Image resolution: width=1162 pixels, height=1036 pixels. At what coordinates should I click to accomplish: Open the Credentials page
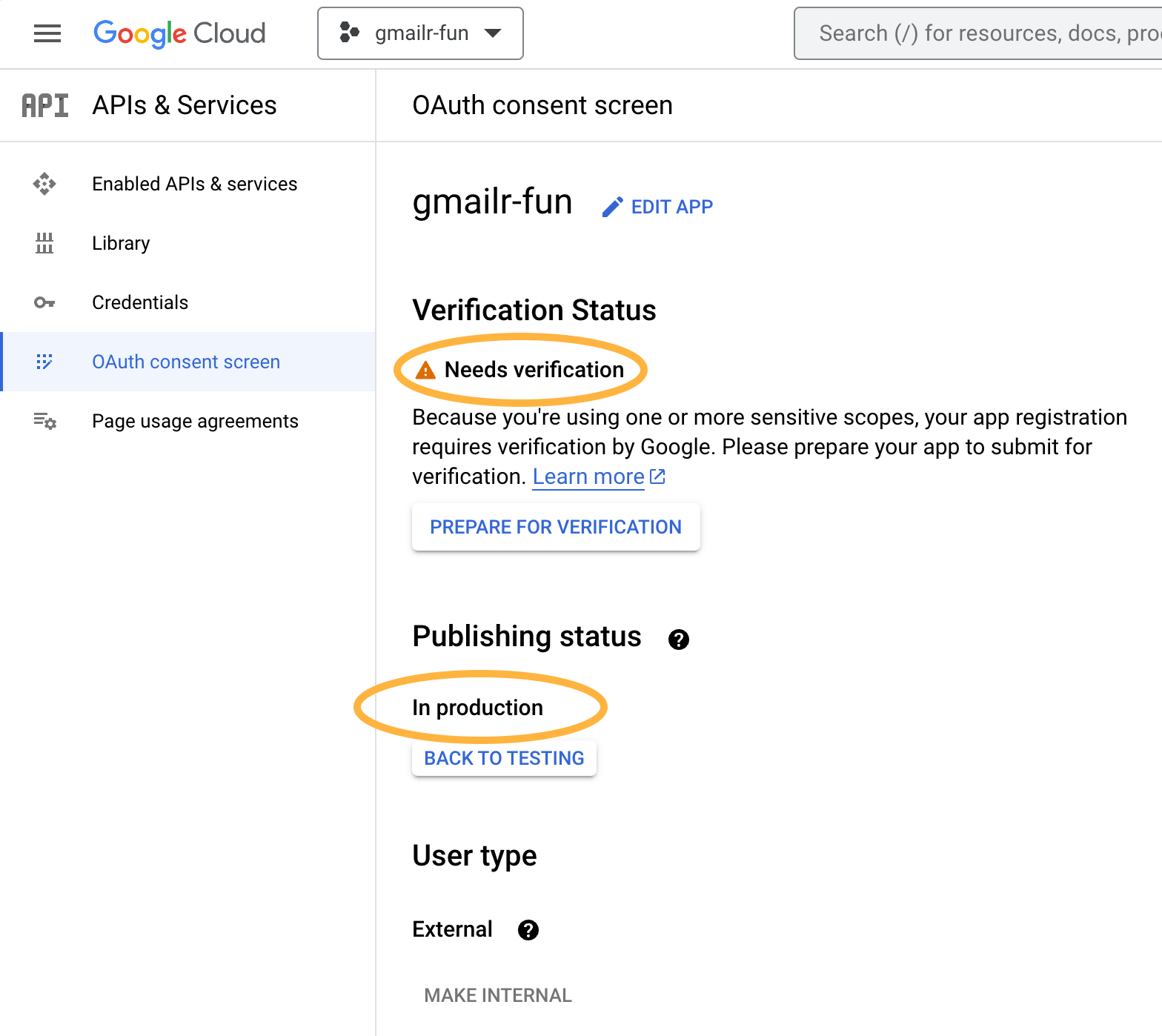coord(188,302)
